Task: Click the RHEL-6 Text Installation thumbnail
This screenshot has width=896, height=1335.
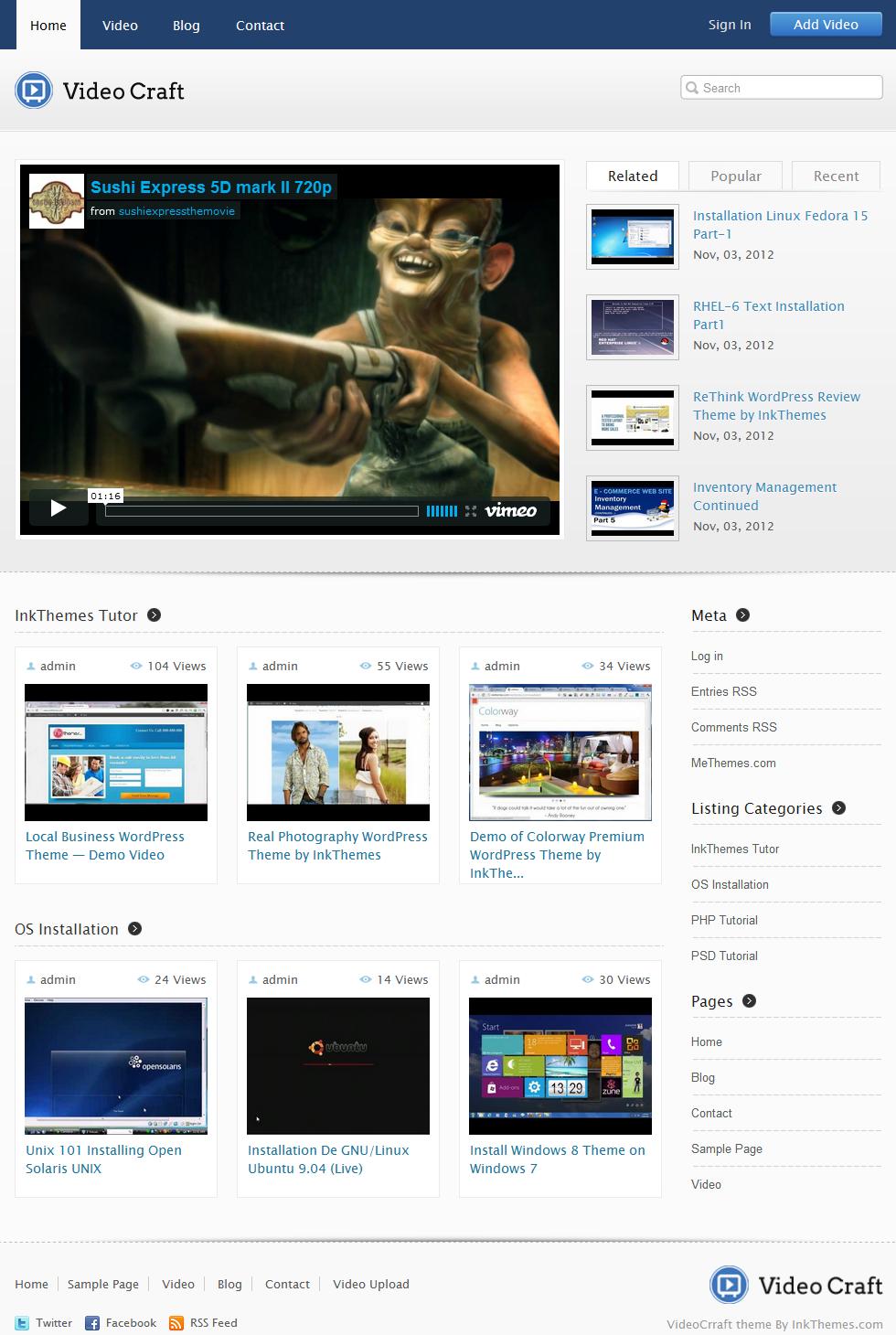Action: [x=633, y=327]
